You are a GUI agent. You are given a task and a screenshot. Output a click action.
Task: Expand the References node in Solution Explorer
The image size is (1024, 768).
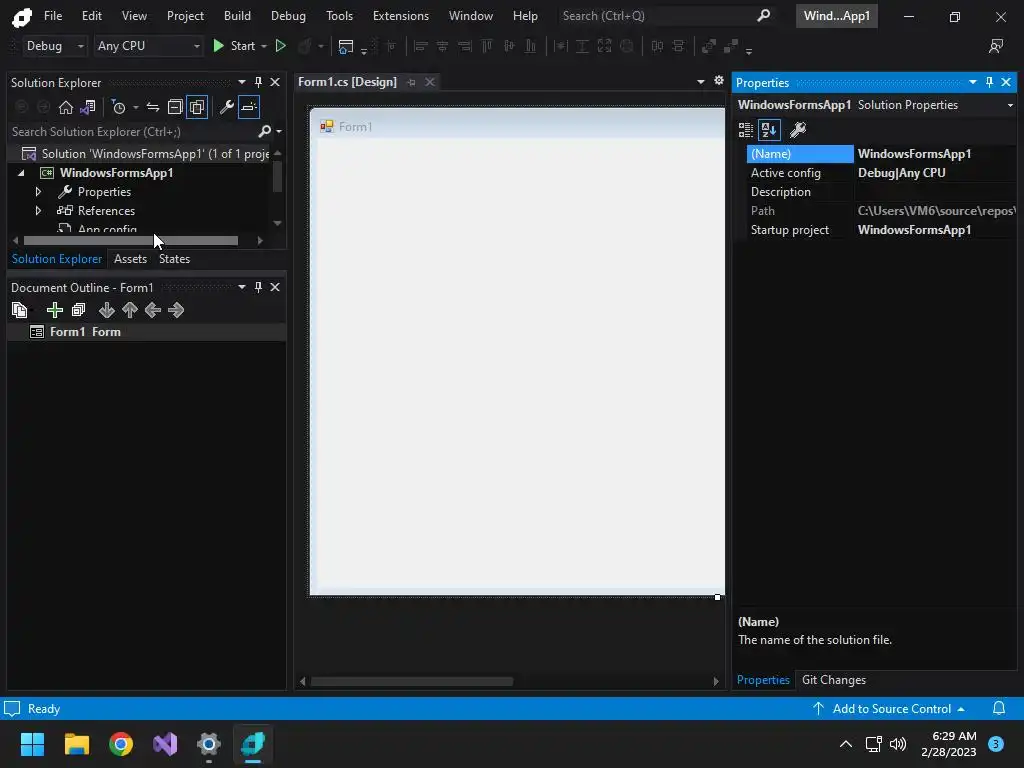(38, 211)
